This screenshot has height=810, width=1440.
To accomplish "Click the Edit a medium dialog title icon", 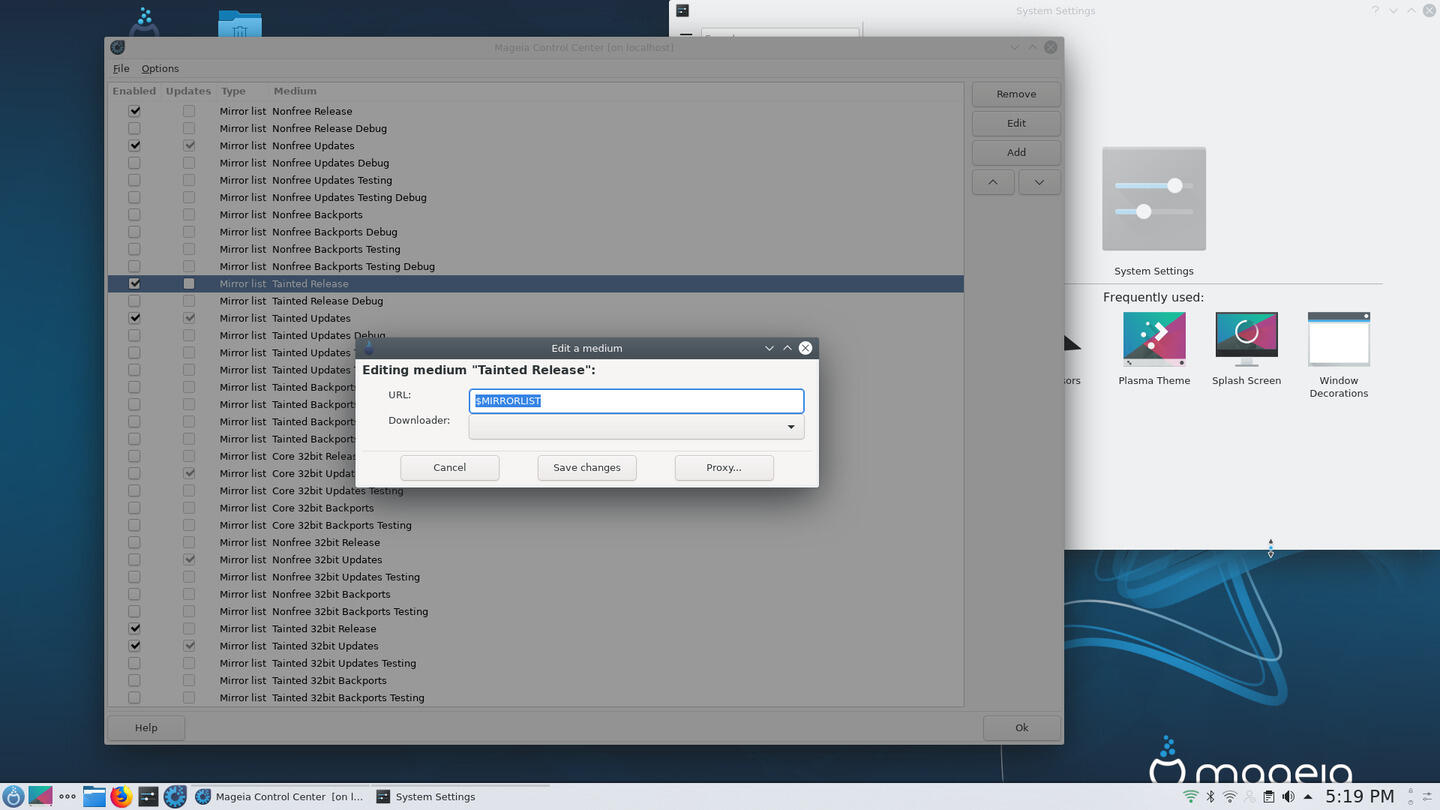I will pyautogui.click(x=368, y=348).
